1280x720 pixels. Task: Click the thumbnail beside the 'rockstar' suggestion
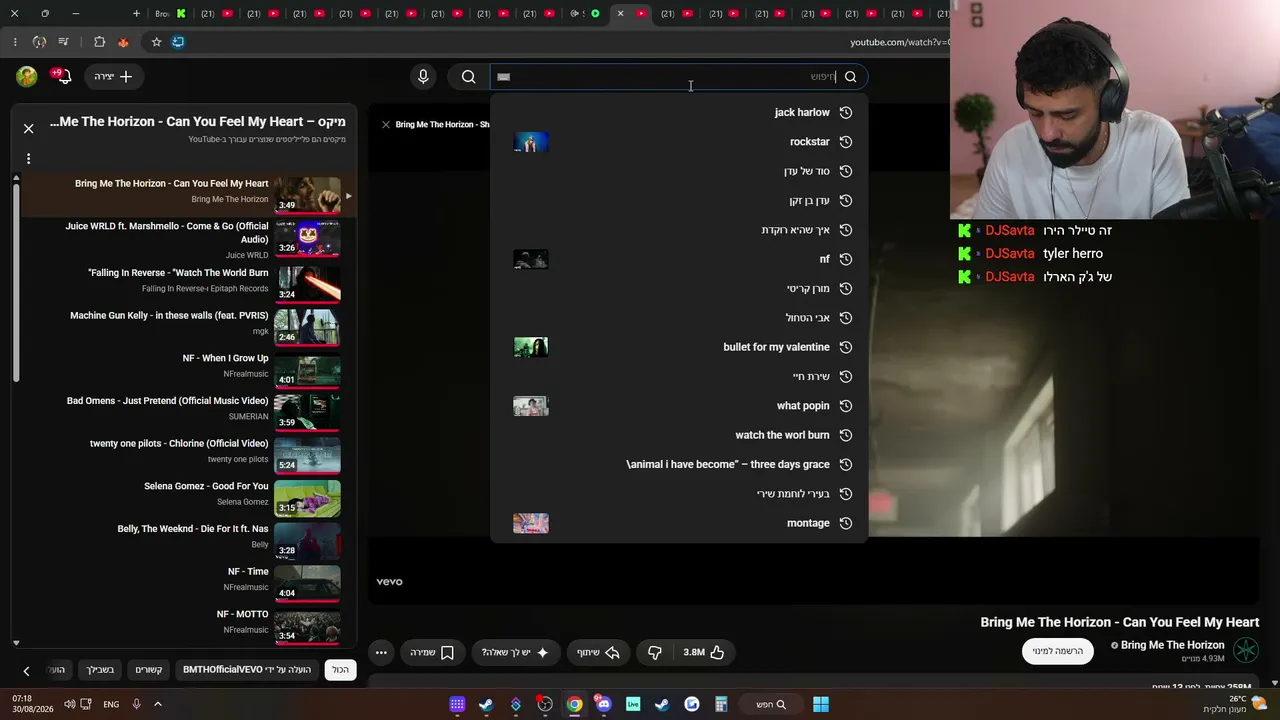[x=531, y=142]
